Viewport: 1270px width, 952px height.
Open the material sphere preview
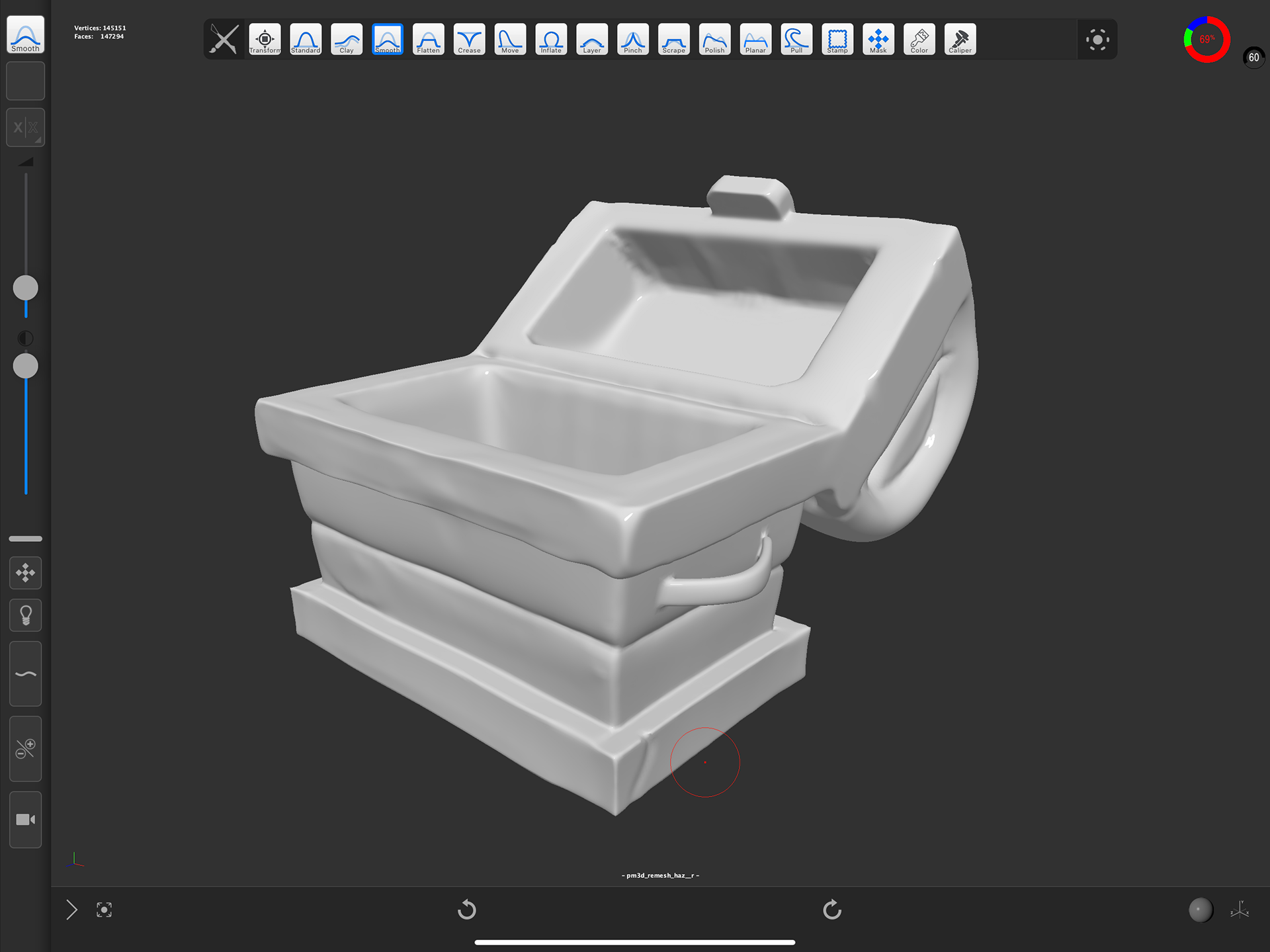[x=1200, y=910]
